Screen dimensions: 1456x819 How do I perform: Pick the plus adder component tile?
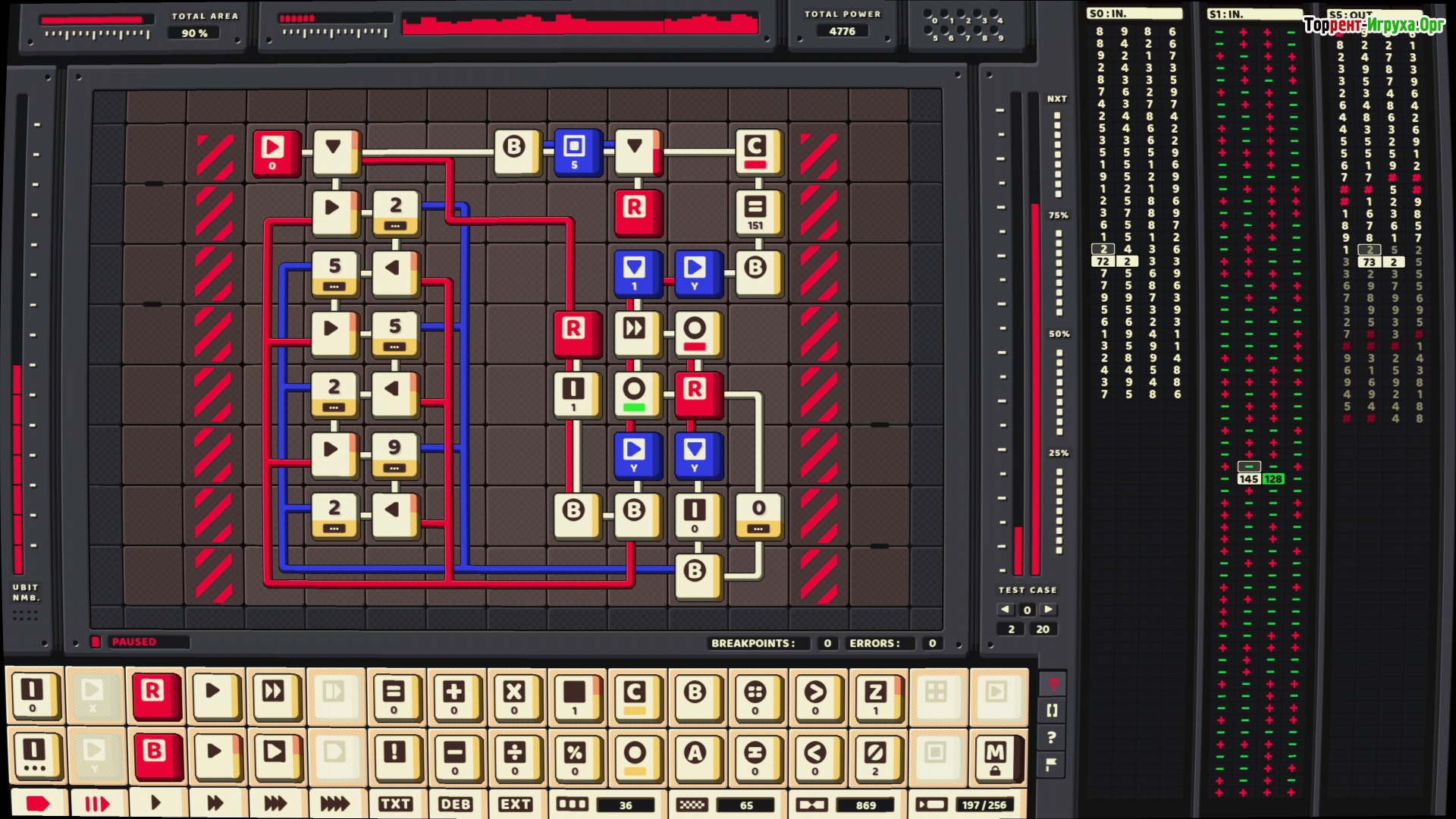(454, 695)
